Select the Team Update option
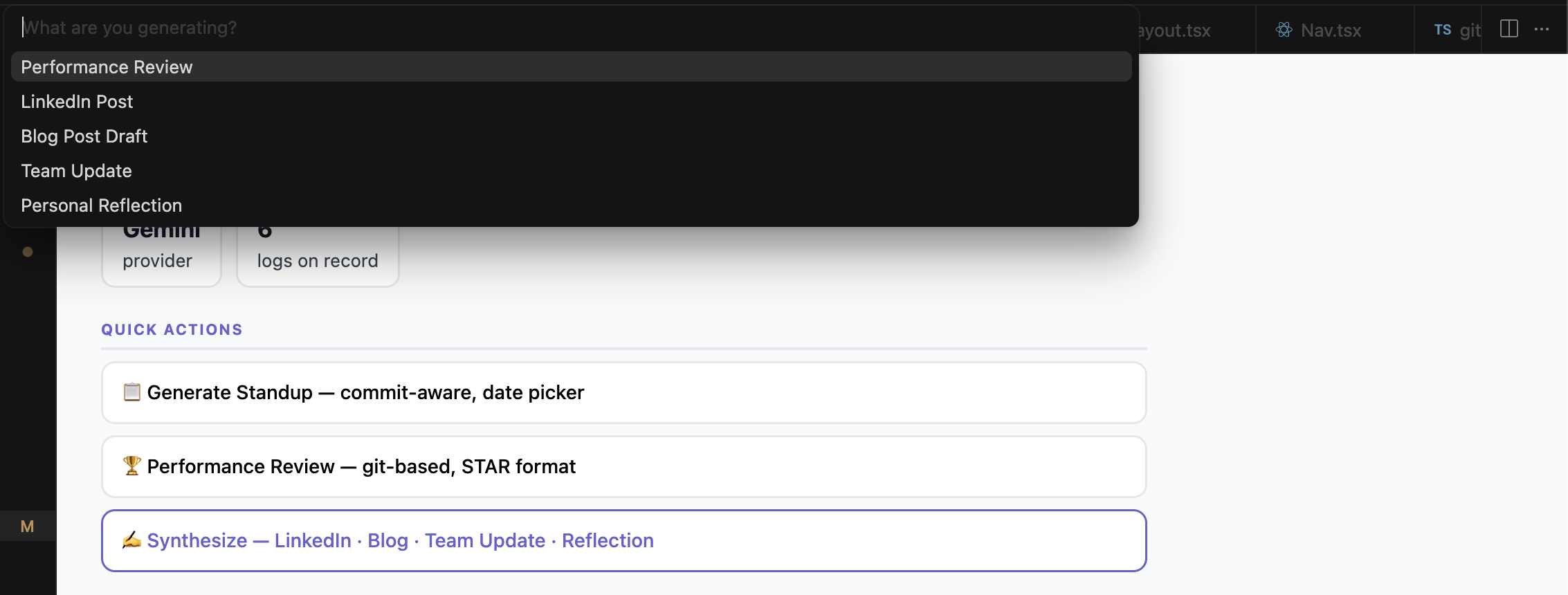This screenshot has height=595, width=1568. click(76, 171)
